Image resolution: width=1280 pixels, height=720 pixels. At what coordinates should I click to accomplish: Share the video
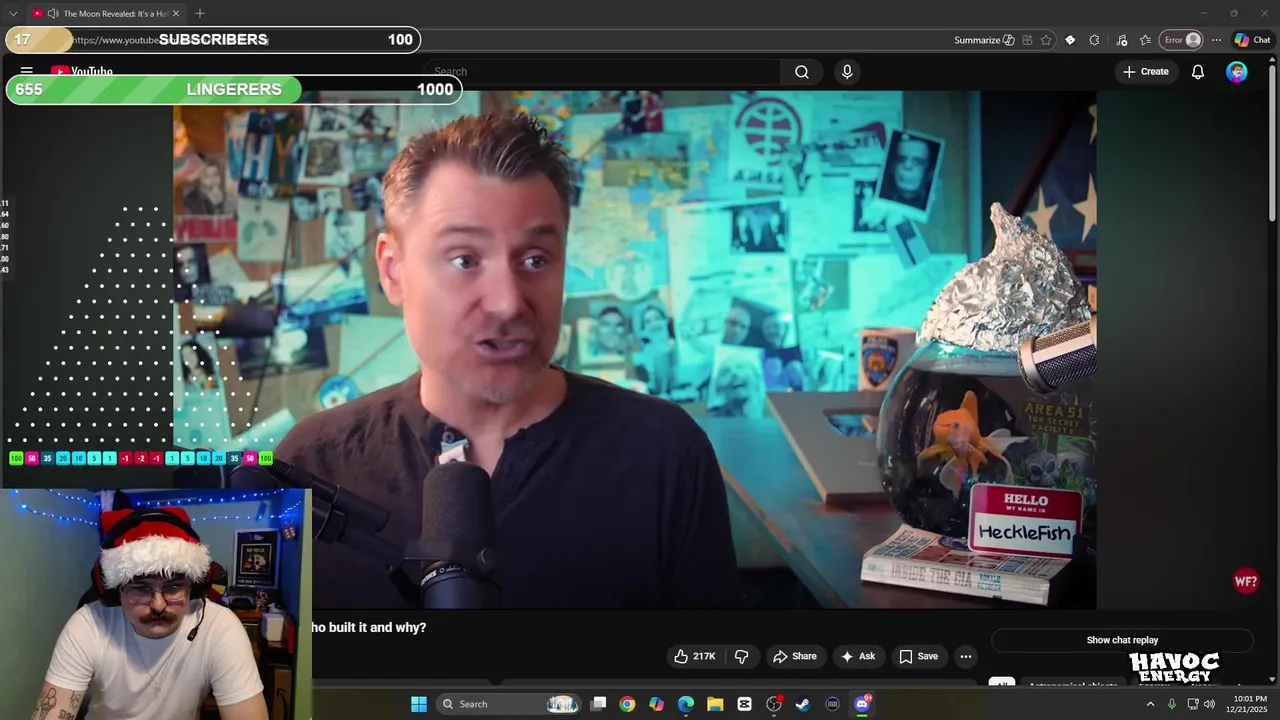point(794,656)
